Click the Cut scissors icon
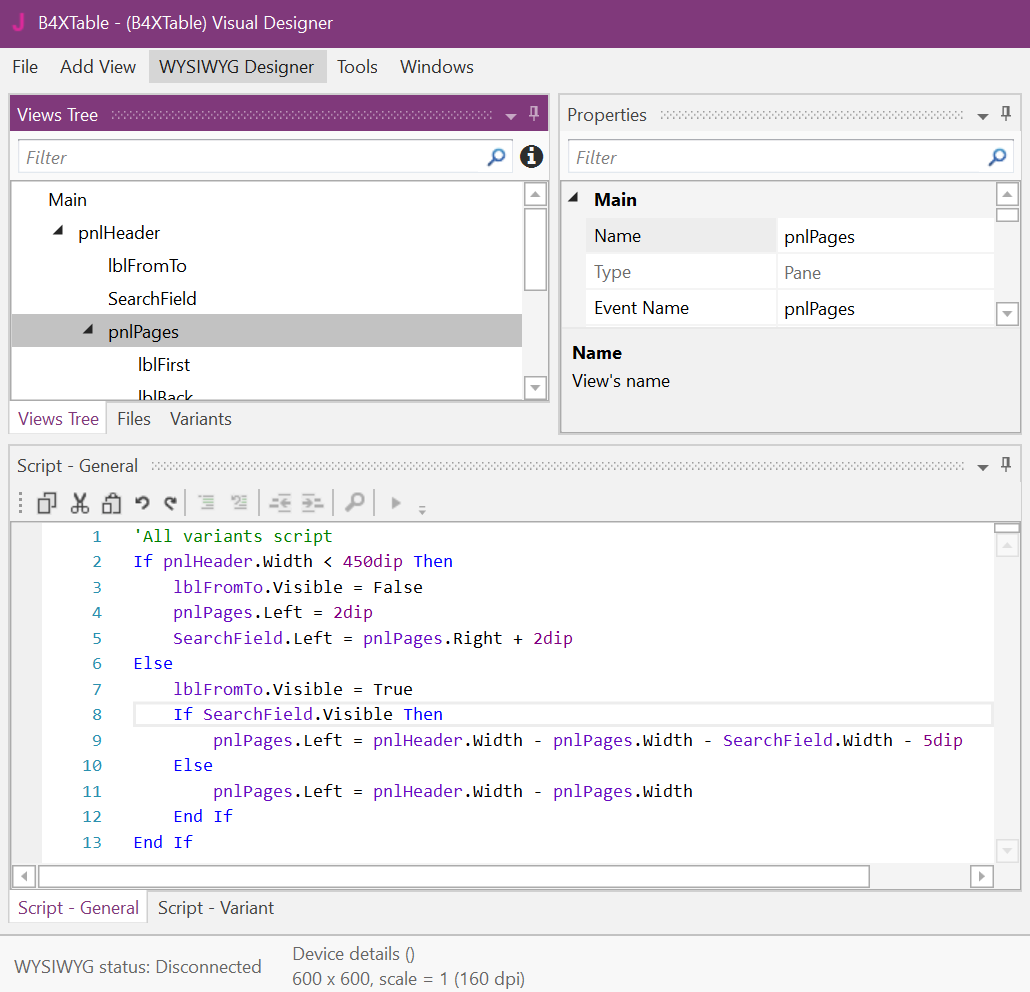Screen dimensions: 1030x992 pyautogui.click(x=80, y=503)
